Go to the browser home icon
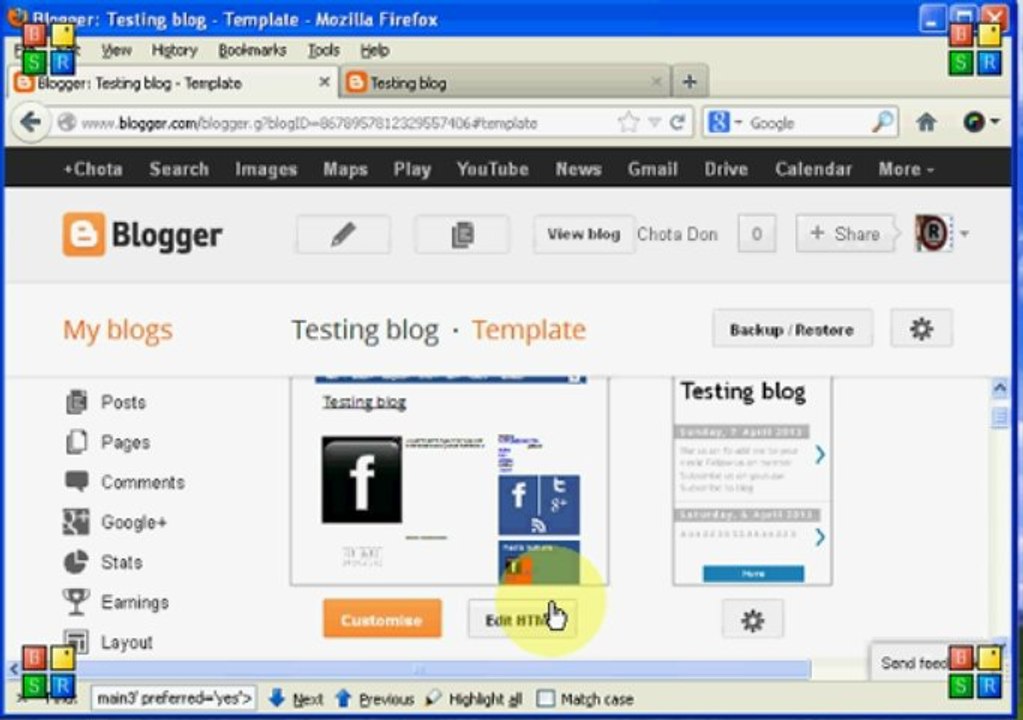Screen dimensions: 1023x720 [x=926, y=122]
